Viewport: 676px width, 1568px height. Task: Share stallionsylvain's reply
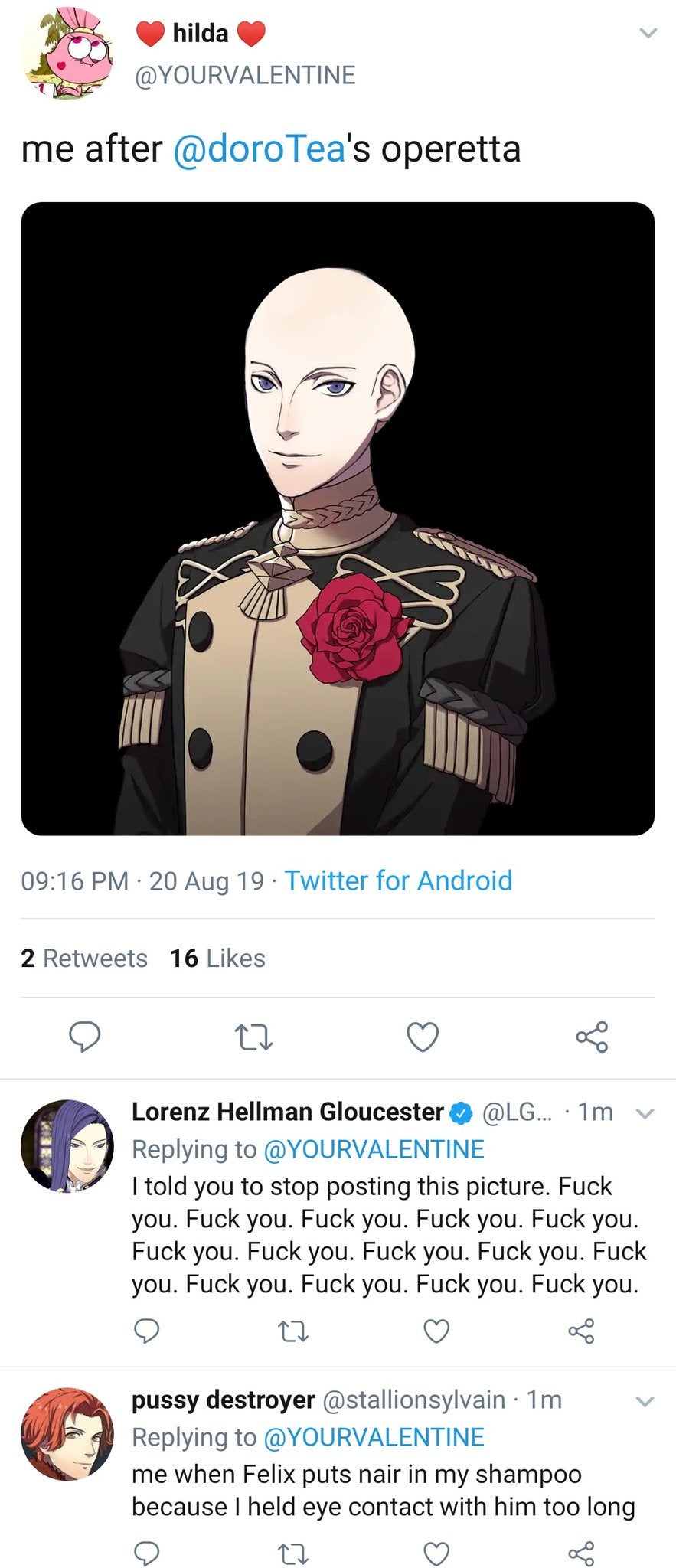point(581,1554)
